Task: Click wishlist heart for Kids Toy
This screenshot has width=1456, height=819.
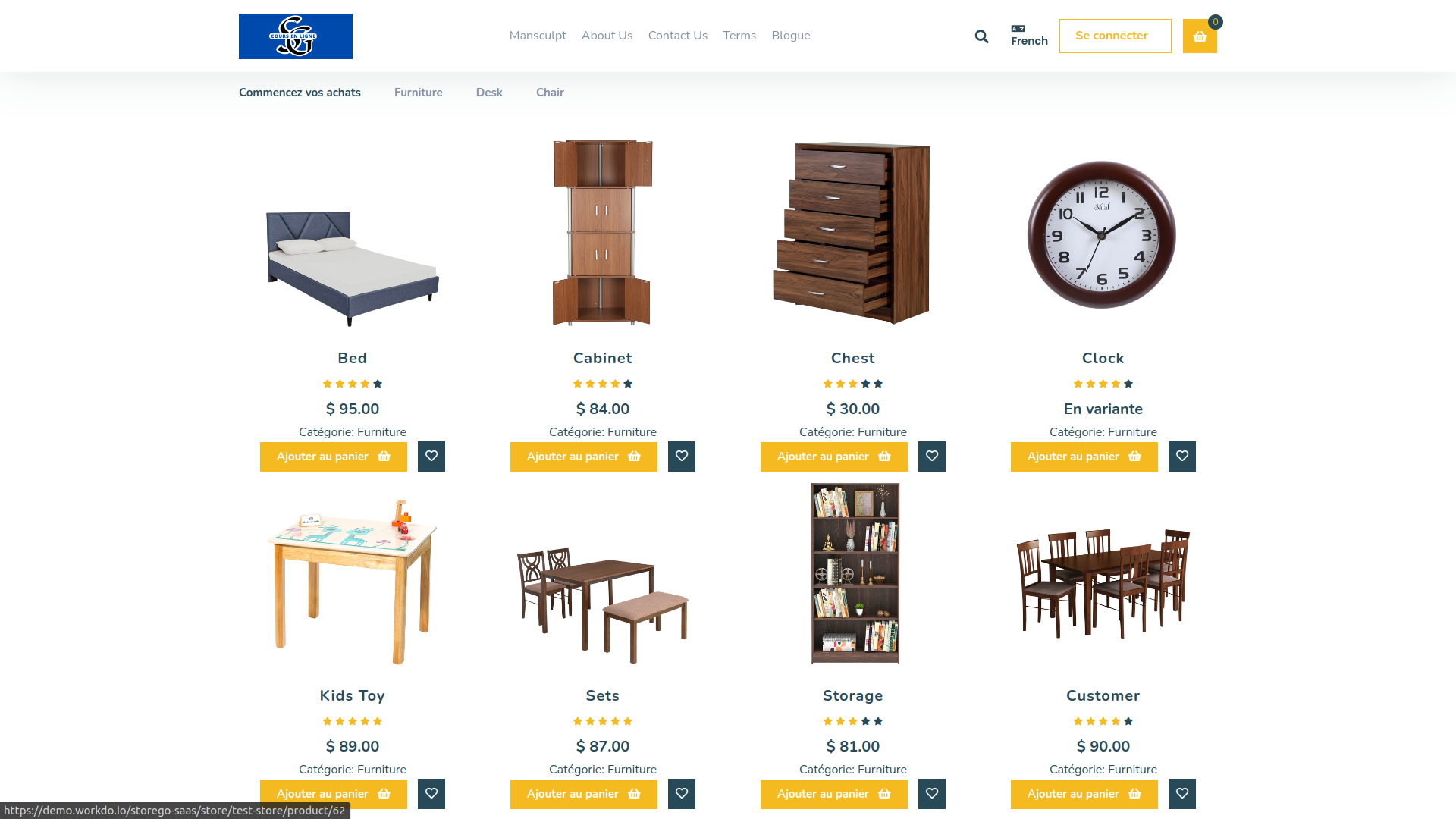Action: [x=431, y=794]
